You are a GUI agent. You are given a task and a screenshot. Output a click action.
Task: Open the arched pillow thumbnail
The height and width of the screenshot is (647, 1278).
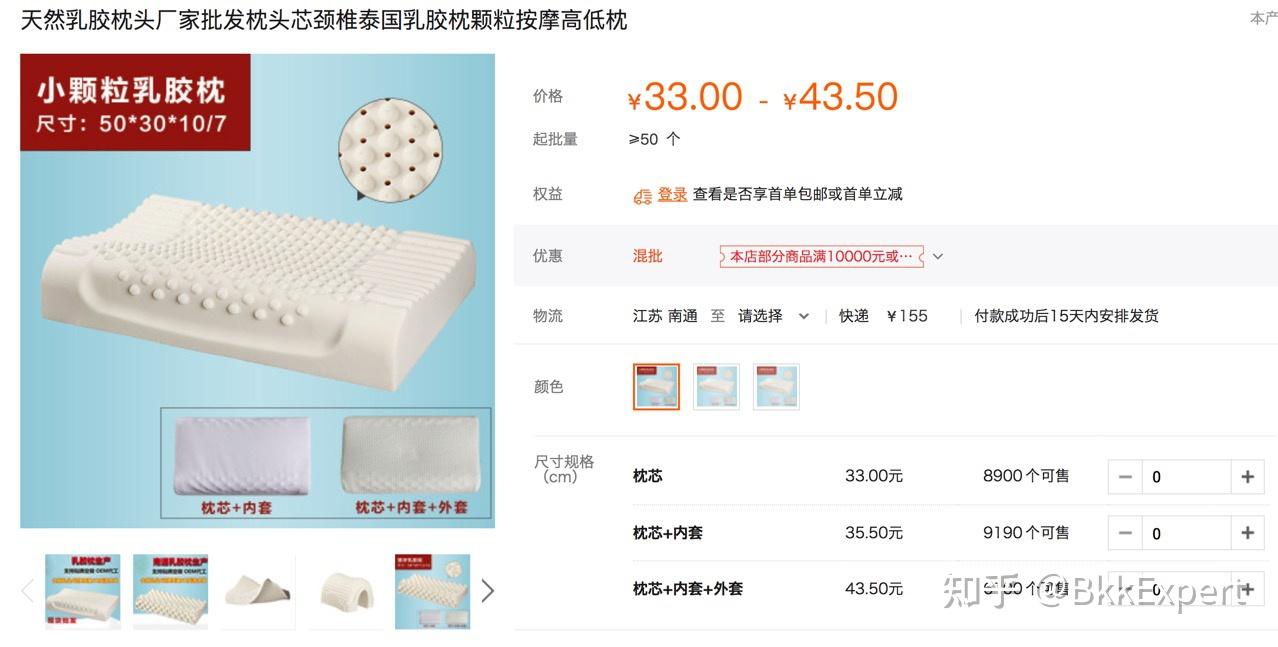pyautogui.click(x=345, y=591)
